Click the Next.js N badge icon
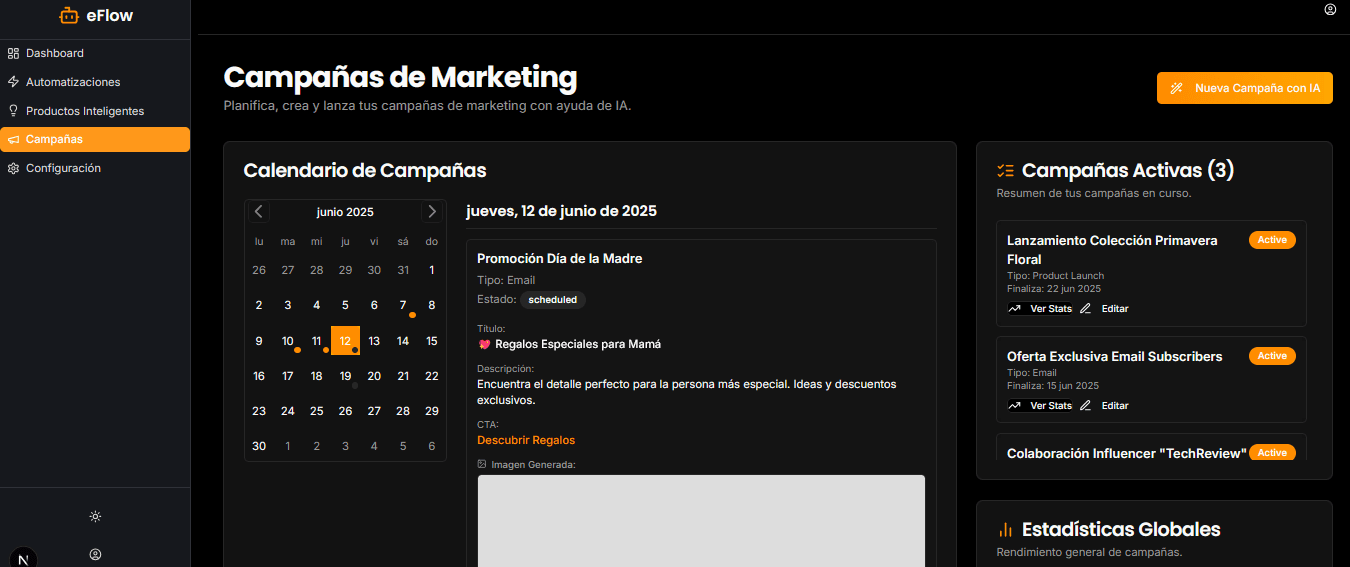Screen dimensions: 1350x567 [24, 557]
